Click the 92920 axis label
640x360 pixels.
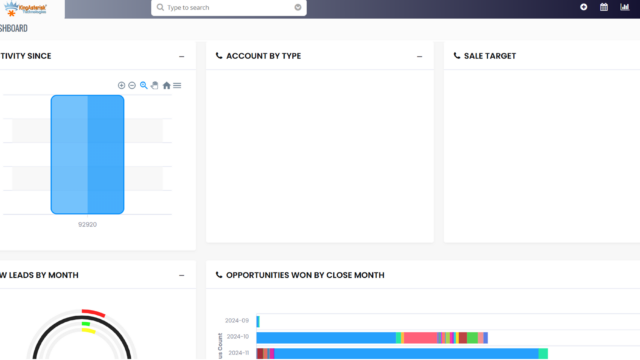coord(87,224)
